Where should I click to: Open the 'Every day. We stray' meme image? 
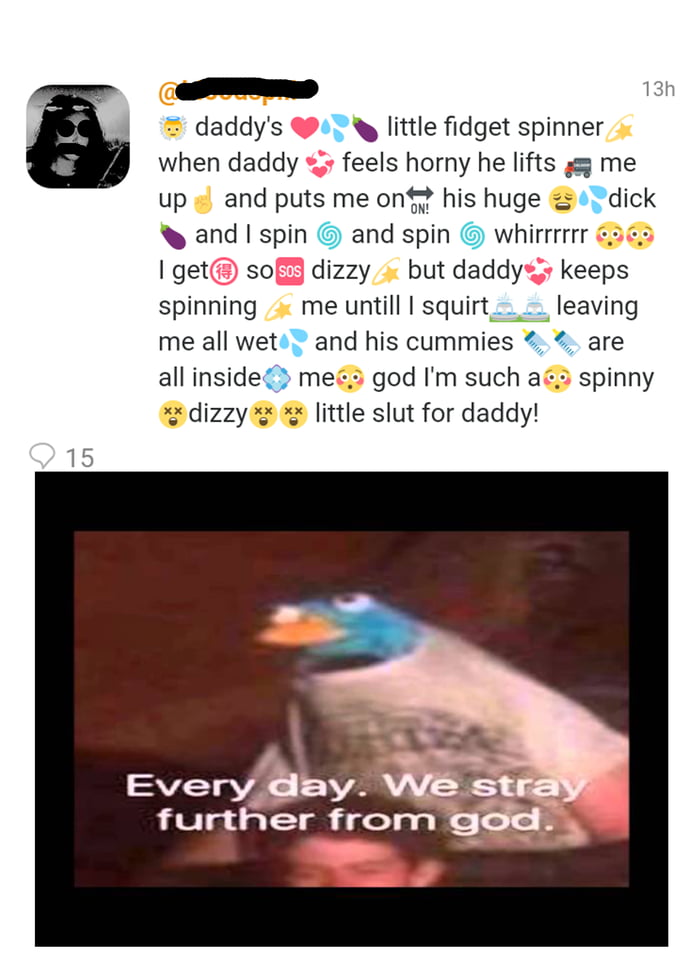[x=351, y=709]
